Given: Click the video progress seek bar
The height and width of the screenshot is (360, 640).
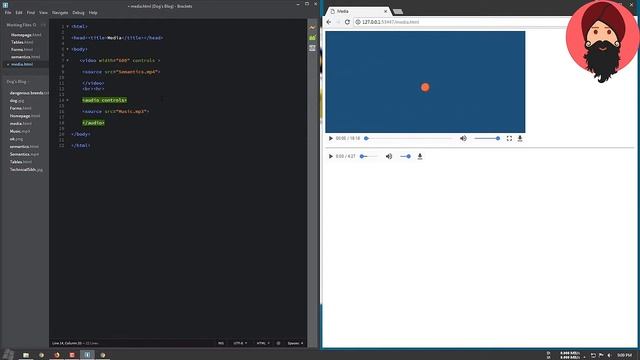Looking at the screenshot, I should click(x=409, y=138).
